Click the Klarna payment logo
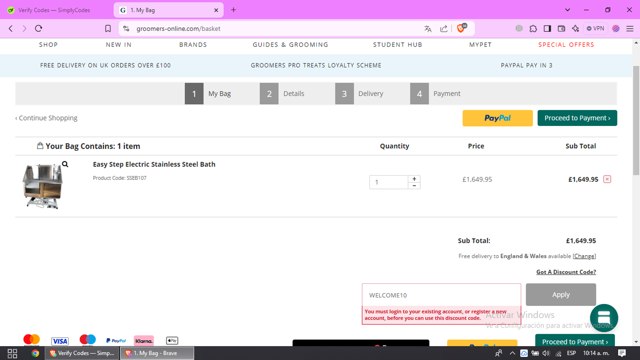Viewport: 640px width, 360px height. pyautogui.click(x=144, y=340)
